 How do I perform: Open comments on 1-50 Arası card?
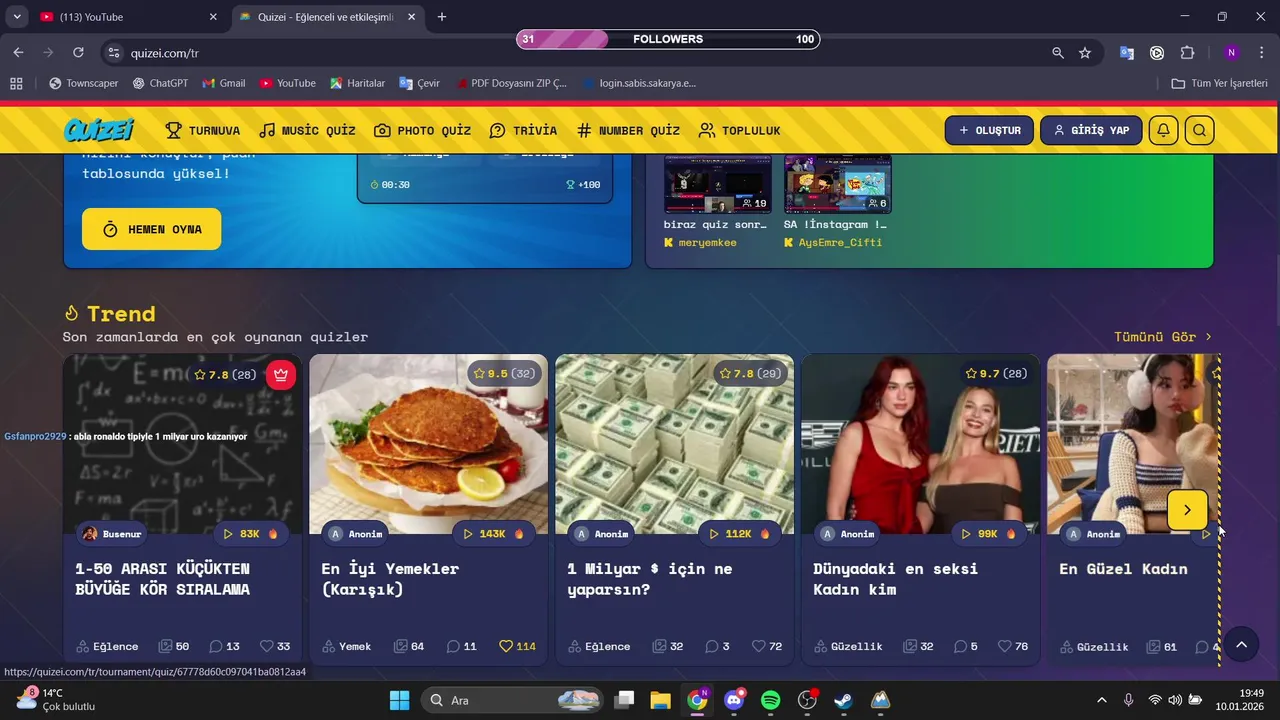pos(224,646)
